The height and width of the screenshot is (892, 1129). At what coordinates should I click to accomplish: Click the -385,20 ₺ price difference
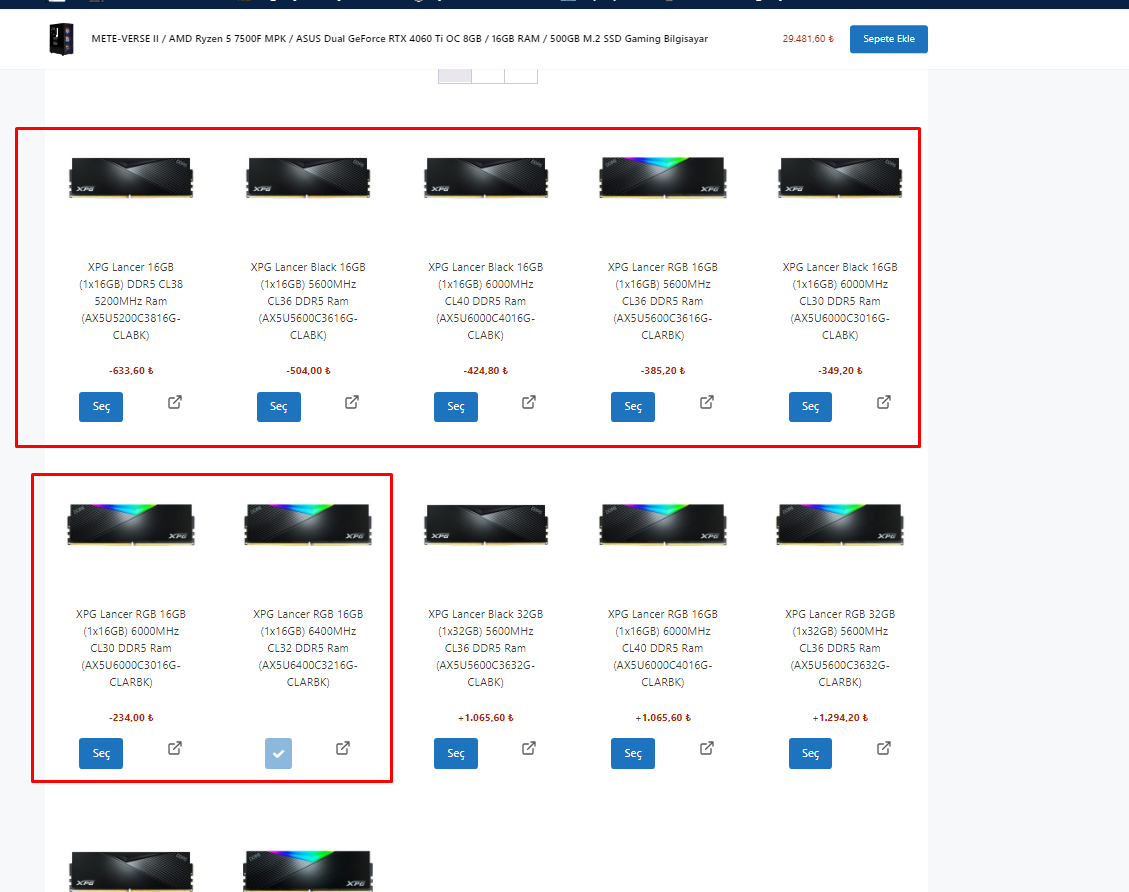pyautogui.click(x=663, y=371)
